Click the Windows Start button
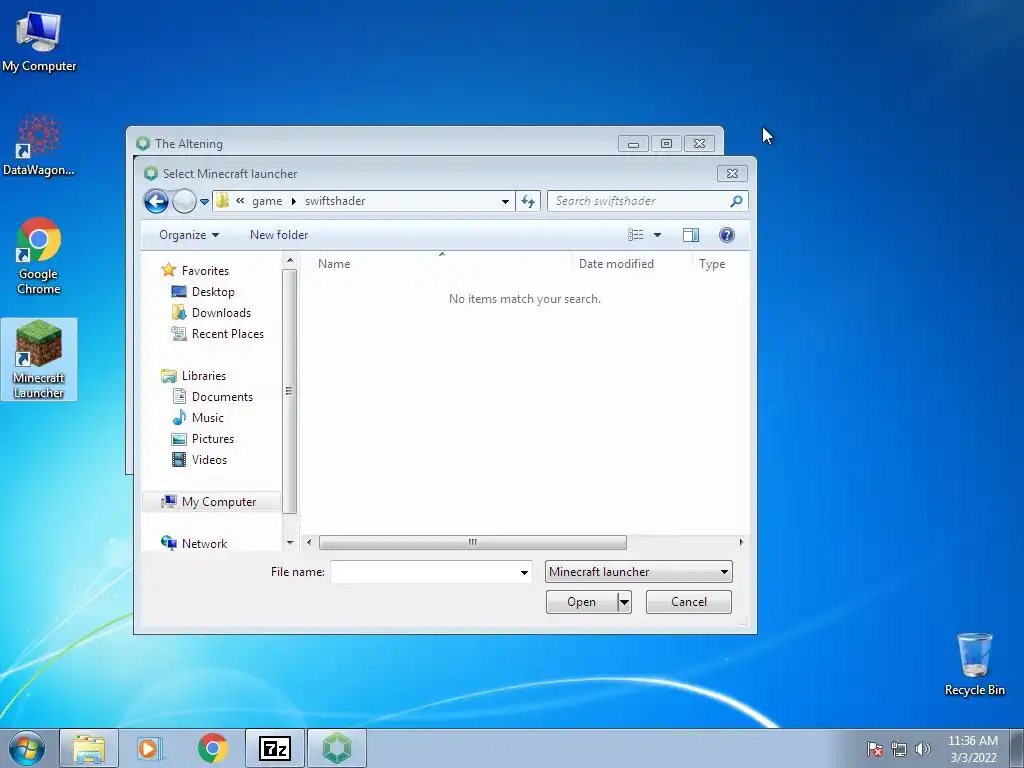The width and height of the screenshot is (1024, 768). click(x=27, y=748)
